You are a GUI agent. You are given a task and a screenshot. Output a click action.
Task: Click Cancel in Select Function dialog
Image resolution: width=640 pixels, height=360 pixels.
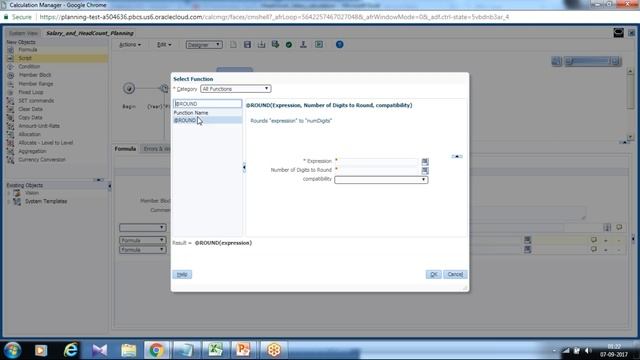coord(455,274)
